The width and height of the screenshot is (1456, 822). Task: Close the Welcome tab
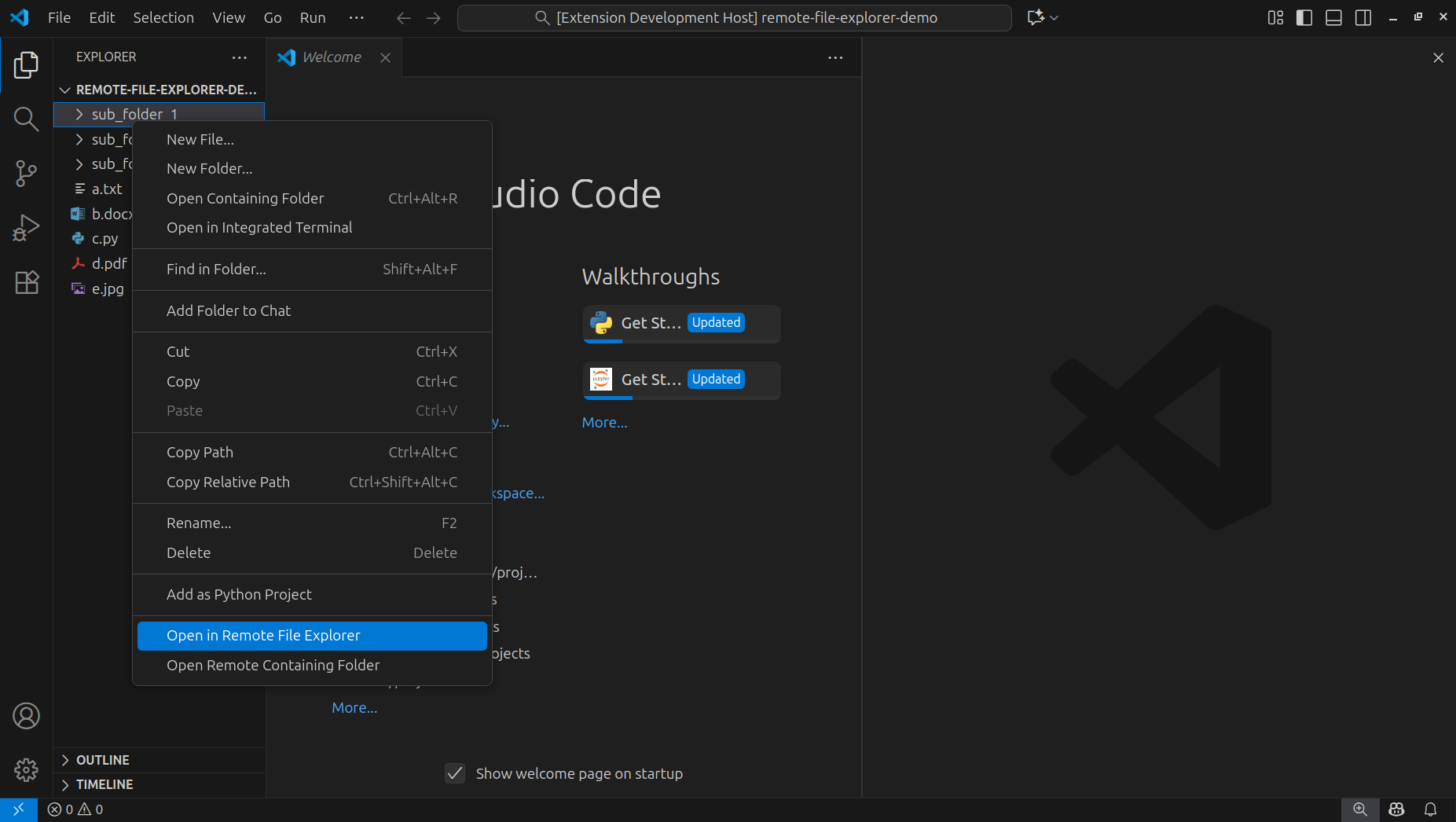[385, 57]
